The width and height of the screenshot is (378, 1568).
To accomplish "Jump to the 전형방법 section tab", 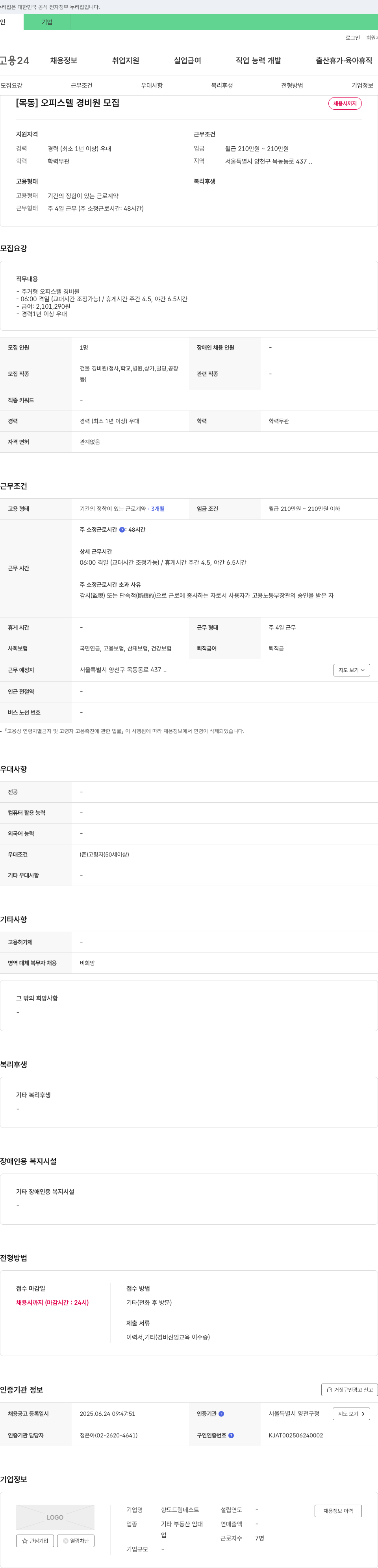I will (x=292, y=85).
